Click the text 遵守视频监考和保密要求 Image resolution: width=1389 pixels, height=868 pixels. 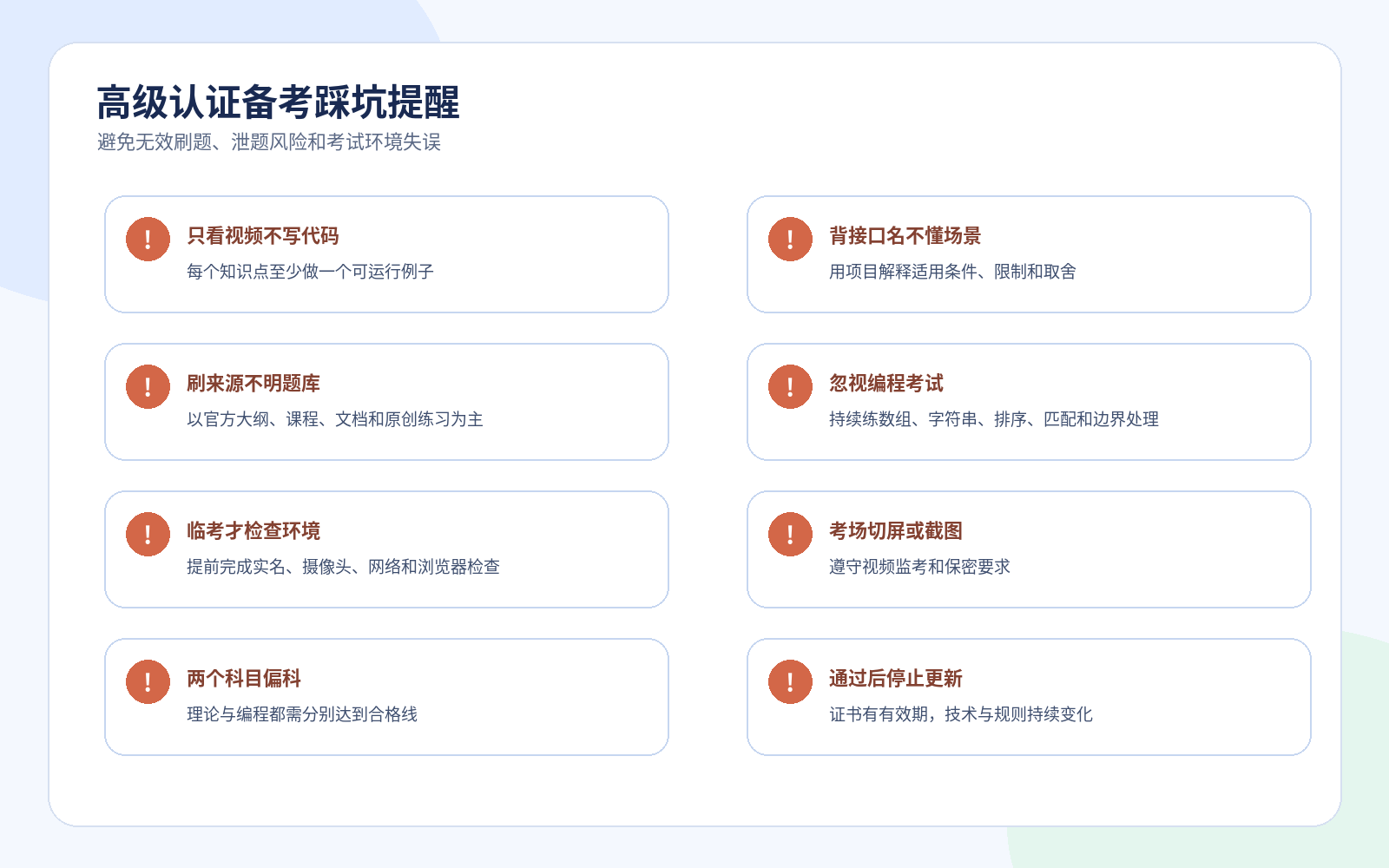(x=920, y=567)
